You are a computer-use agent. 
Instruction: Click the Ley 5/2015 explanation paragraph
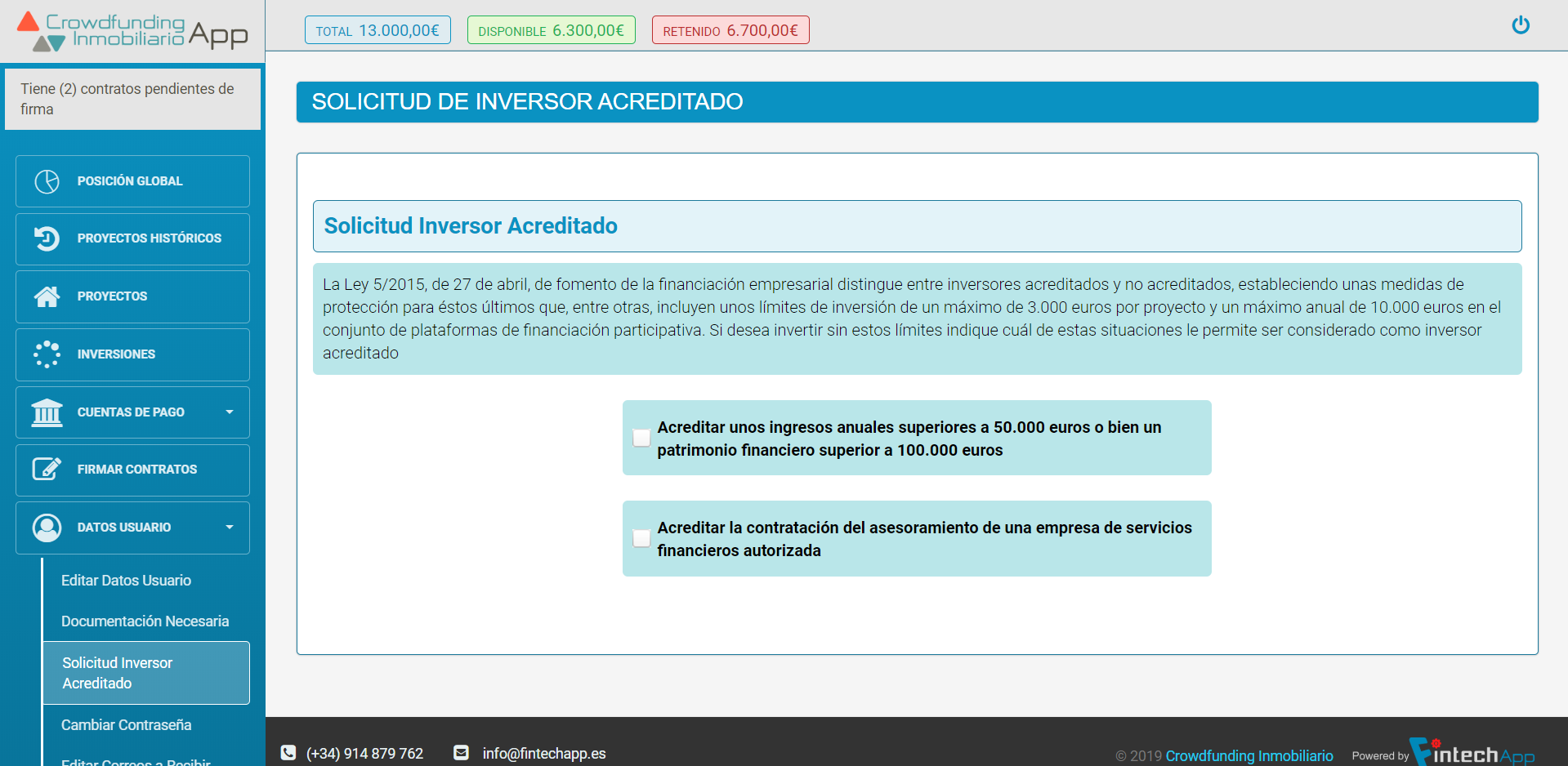917,318
